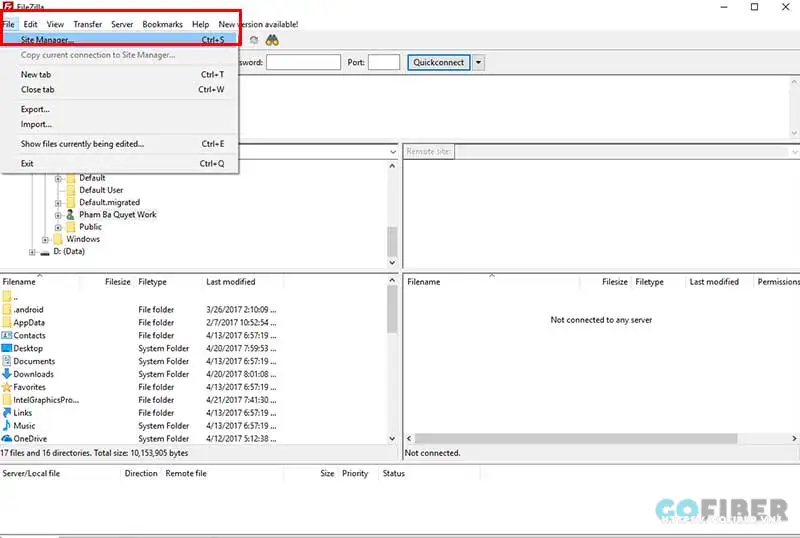800x538 pixels.
Task: Open the Edit menu
Action: tap(30, 24)
